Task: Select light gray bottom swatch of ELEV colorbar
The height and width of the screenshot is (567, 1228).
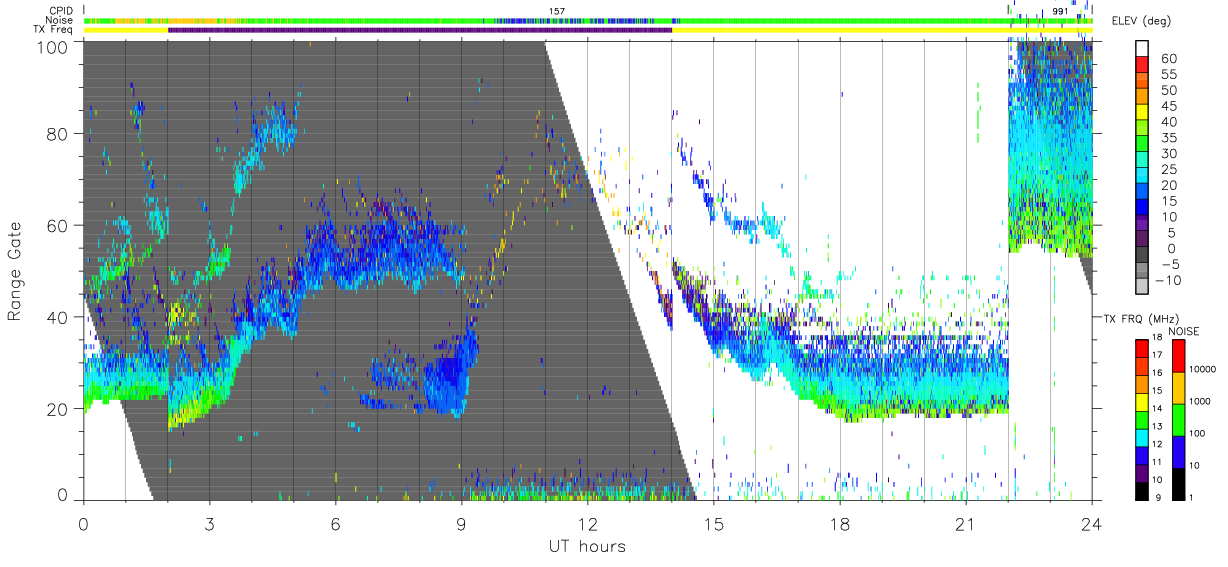Action: tap(1144, 286)
